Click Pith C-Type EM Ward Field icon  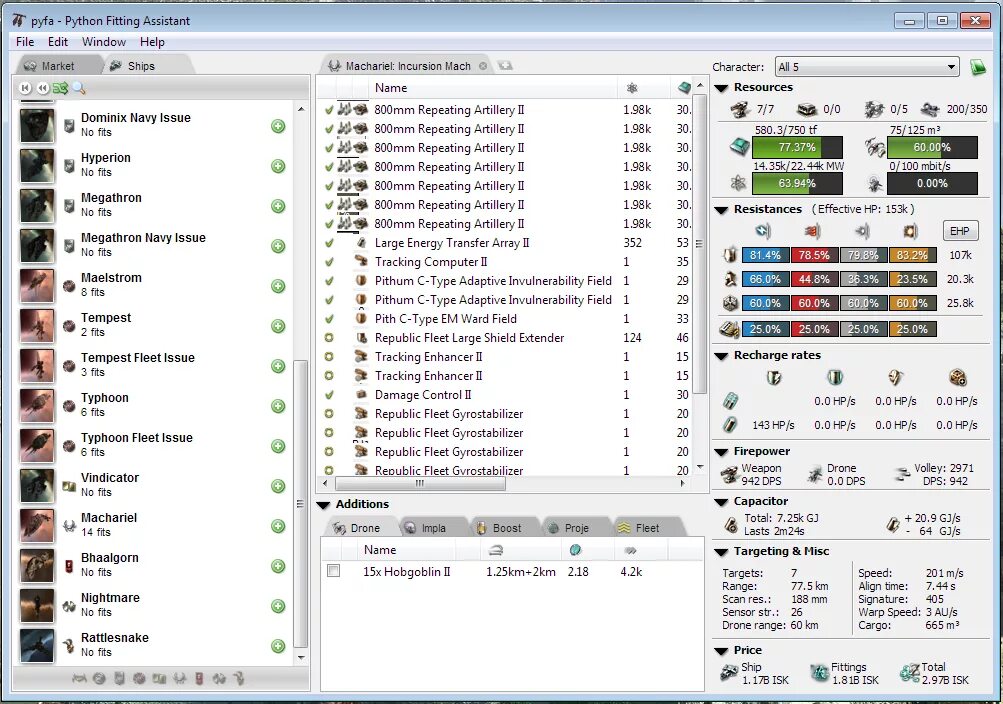click(361, 318)
